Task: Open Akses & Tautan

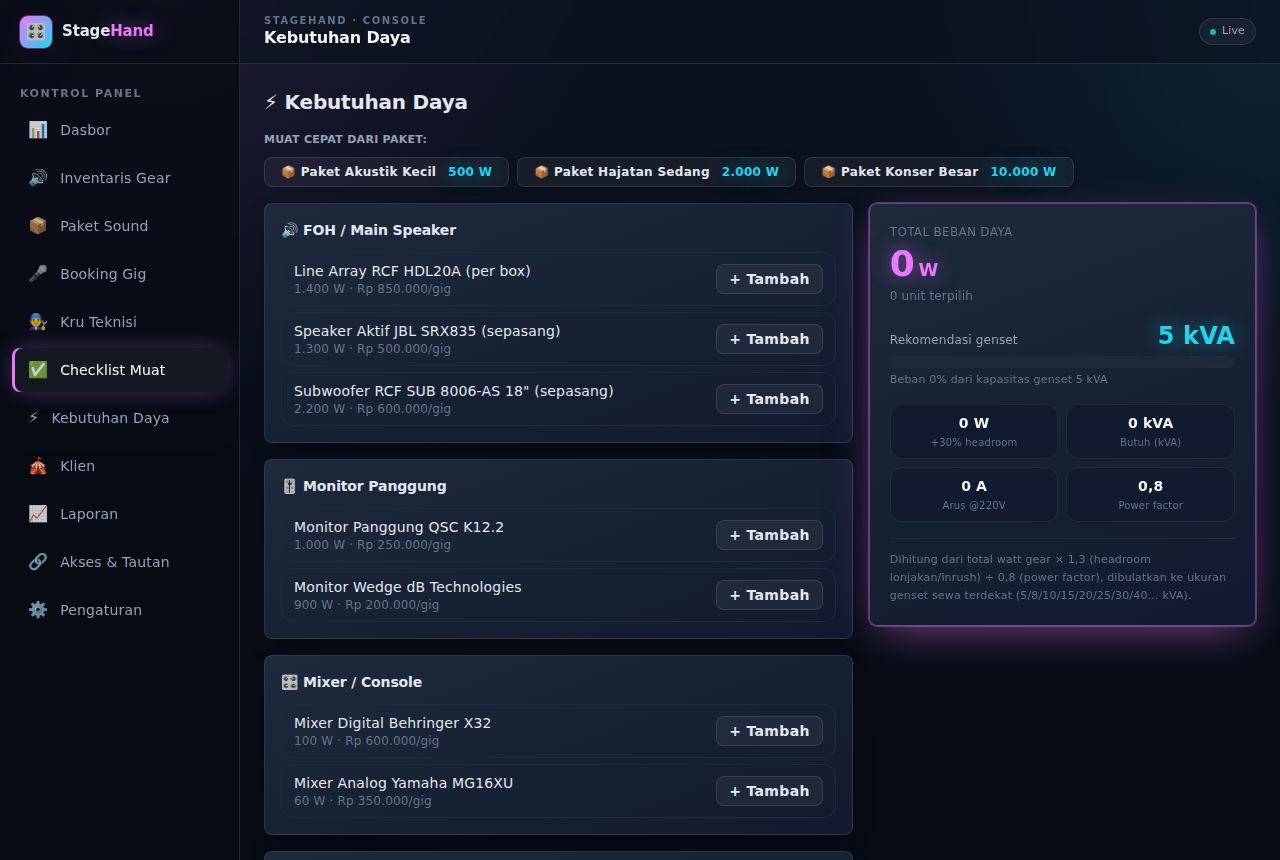Action: pos(120,562)
